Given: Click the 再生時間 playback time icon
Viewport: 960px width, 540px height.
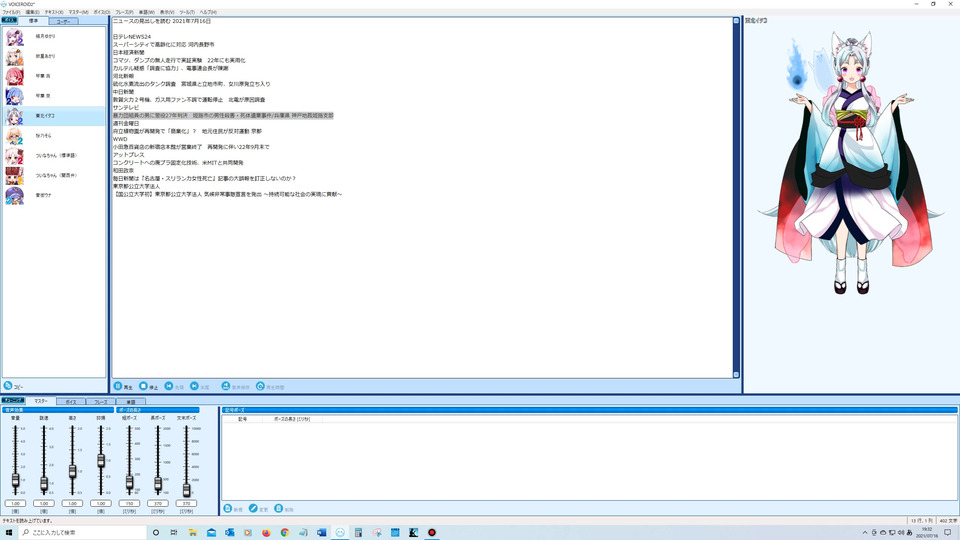Looking at the screenshot, I should pyautogui.click(x=260, y=386).
